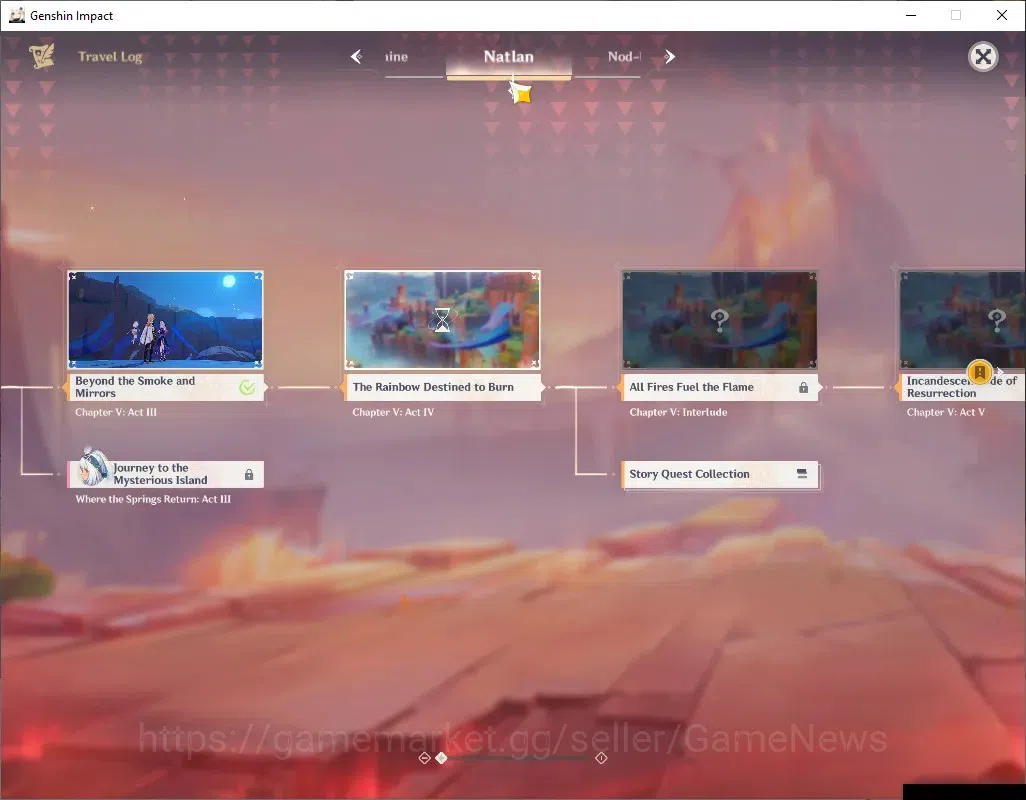Open the Story Quest Collection
The height and width of the screenshot is (800, 1026).
pos(720,474)
